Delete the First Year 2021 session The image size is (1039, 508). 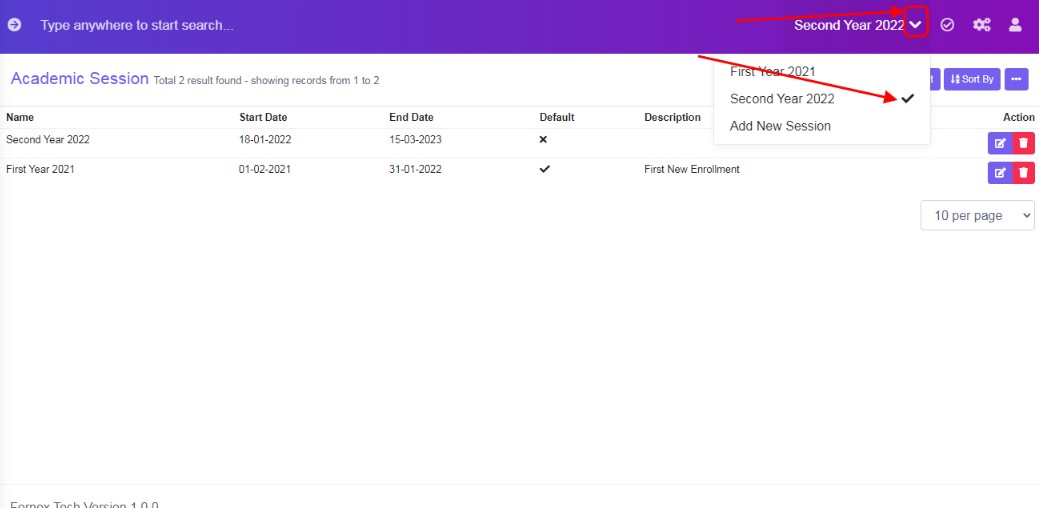(x=1023, y=172)
